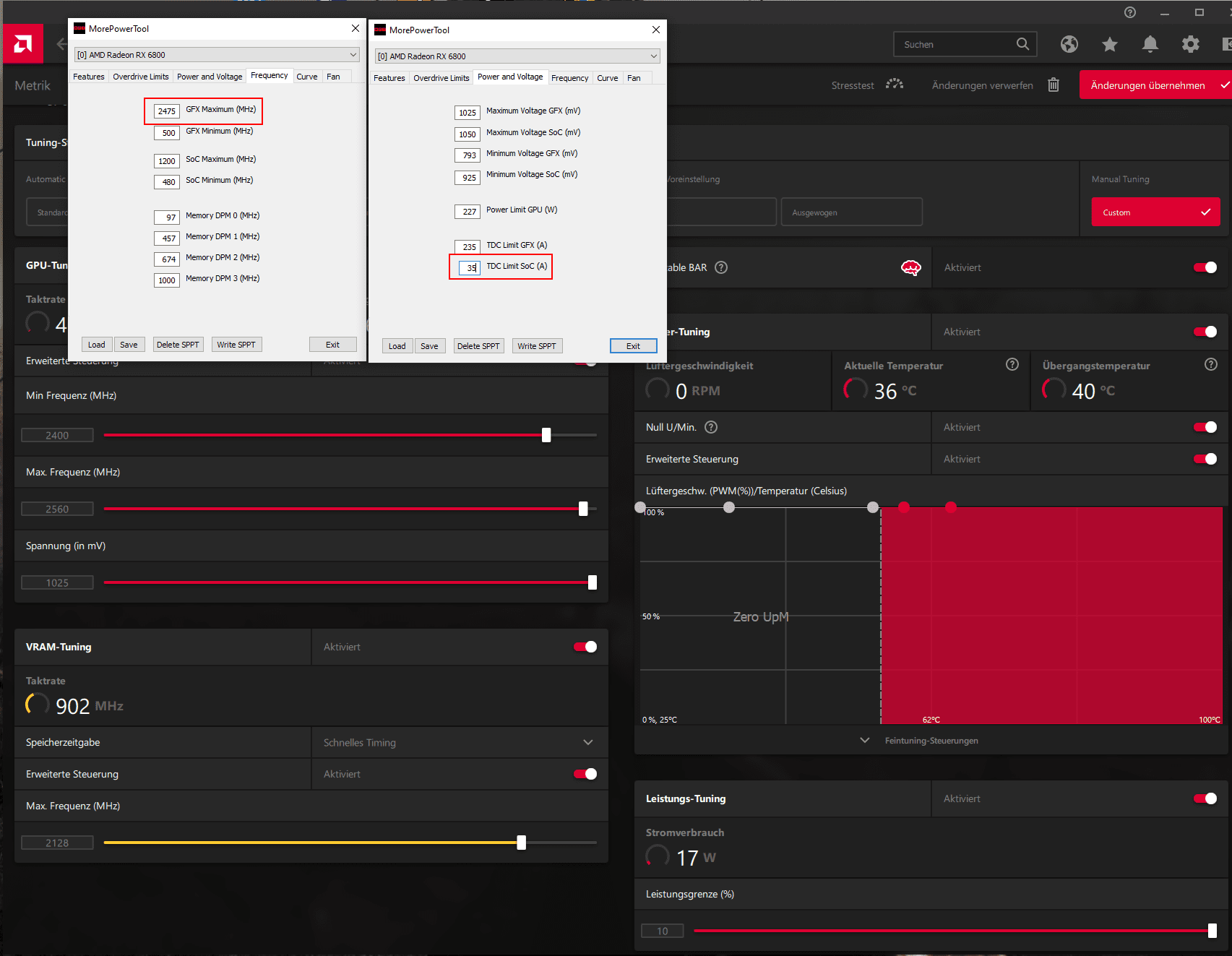Toggle VRAM Erweiterte Steuerung switch
1232x956 pixels.
click(x=585, y=774)
